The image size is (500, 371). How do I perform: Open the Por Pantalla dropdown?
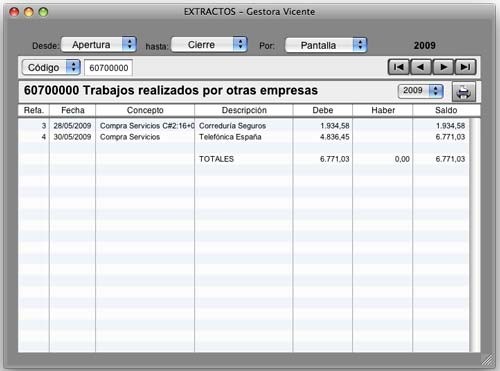(x=326, y=45)
